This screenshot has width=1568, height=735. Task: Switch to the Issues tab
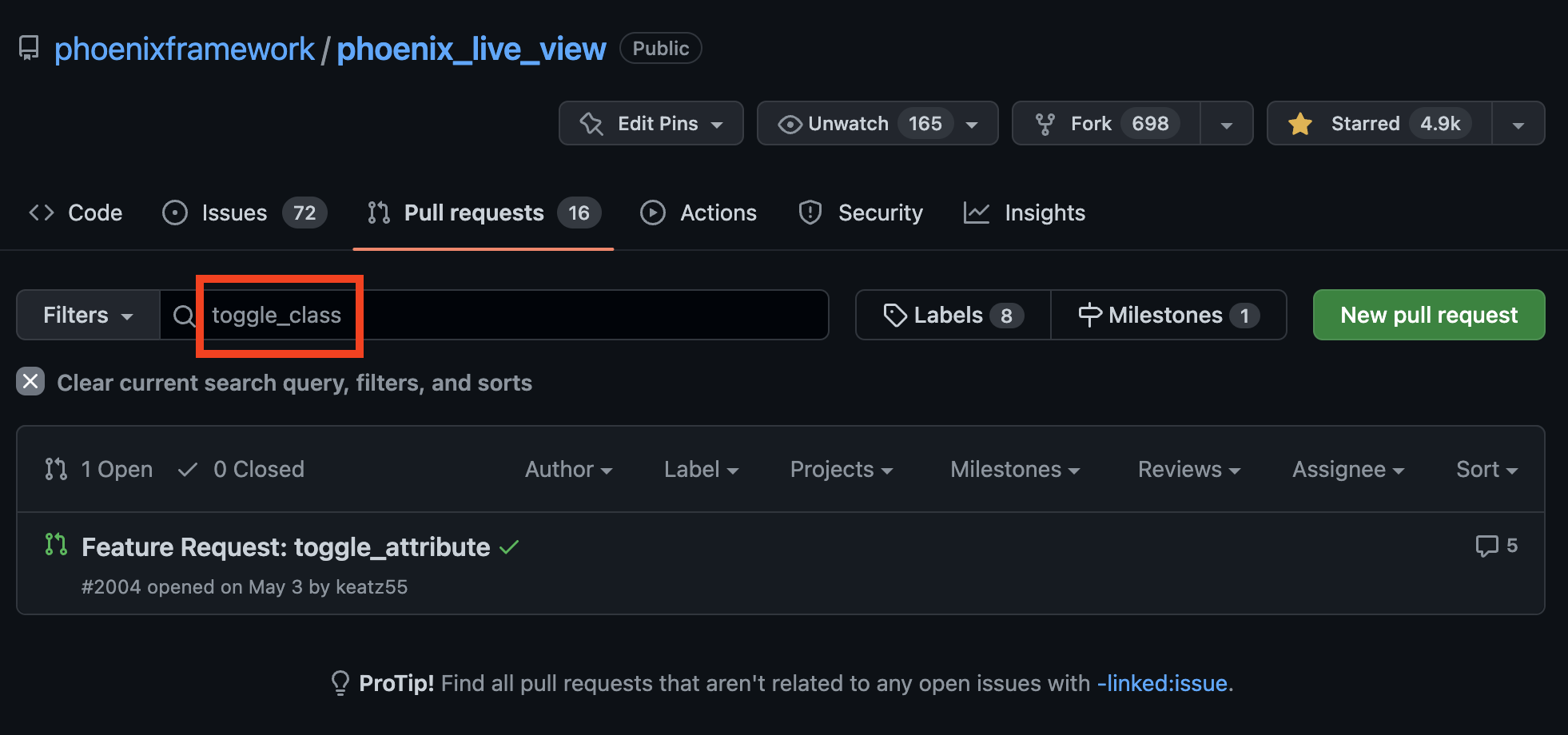pos(245,213)
